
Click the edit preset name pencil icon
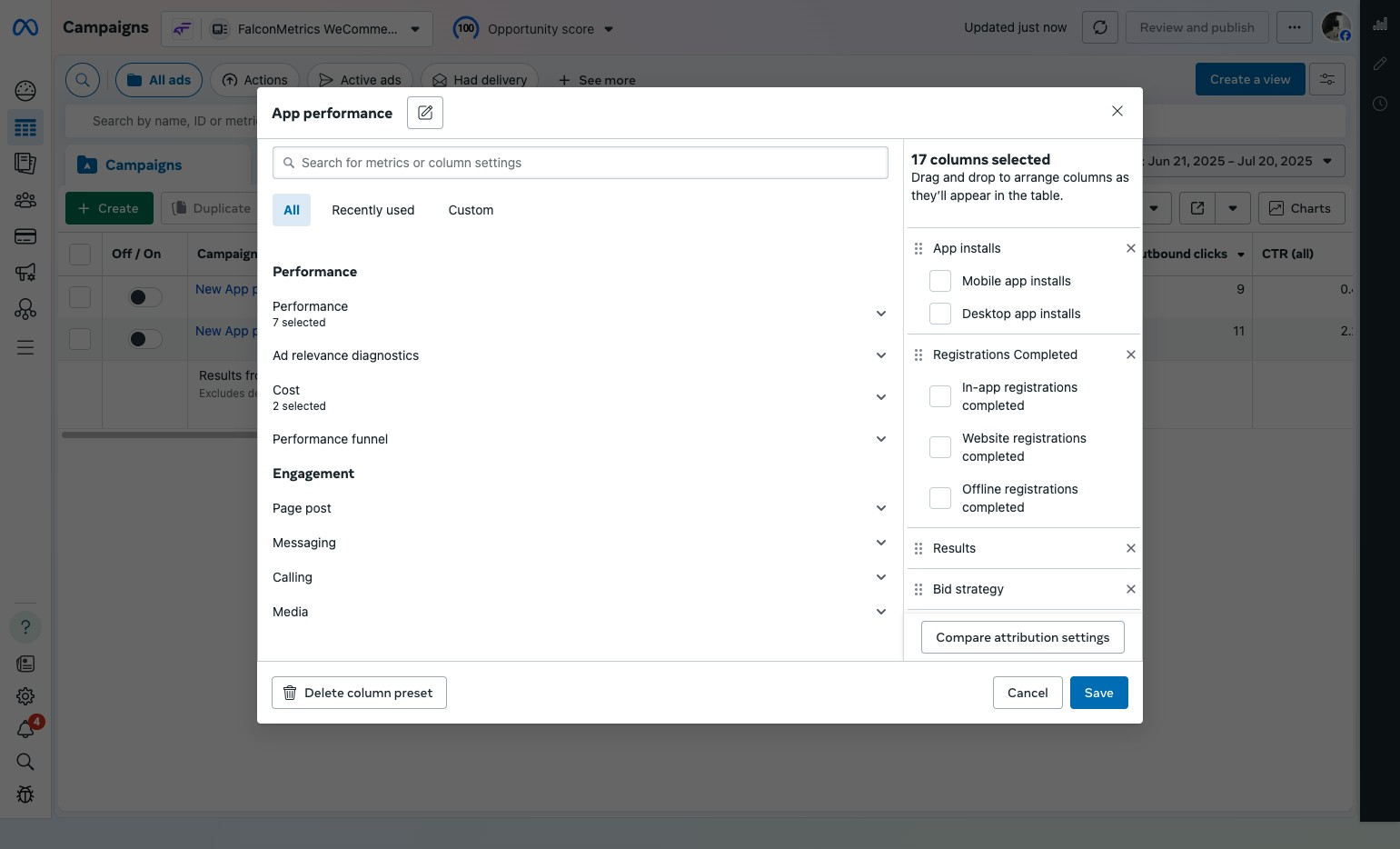point(424,113)
